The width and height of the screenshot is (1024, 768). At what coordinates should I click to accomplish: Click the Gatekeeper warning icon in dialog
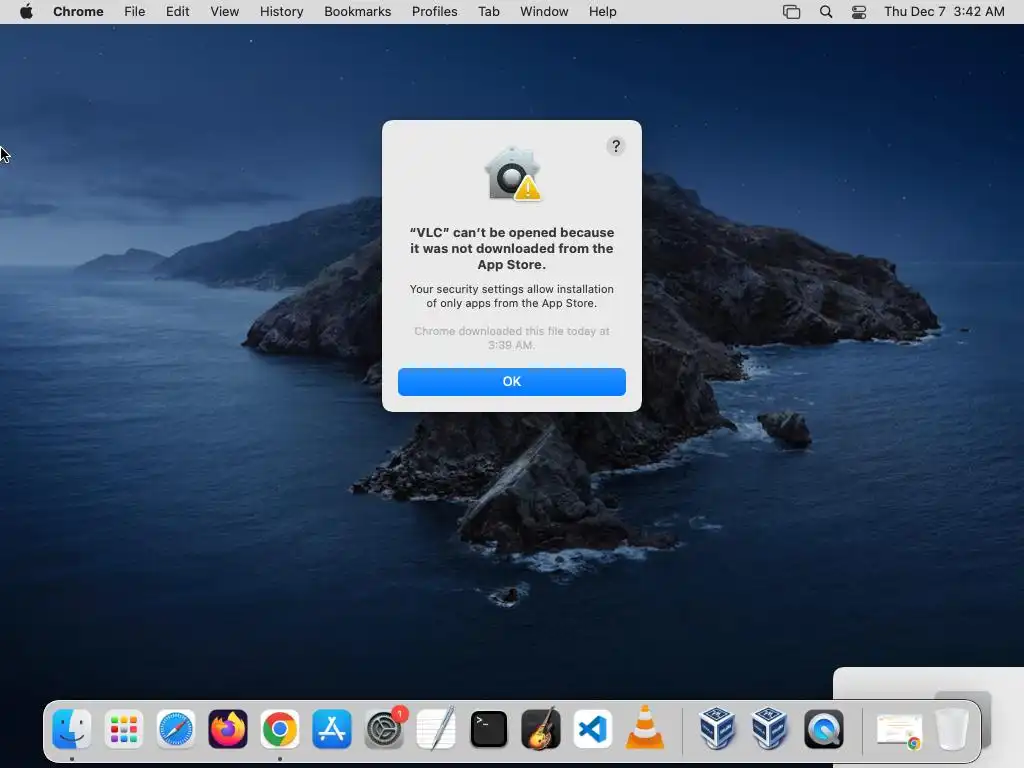512,174
